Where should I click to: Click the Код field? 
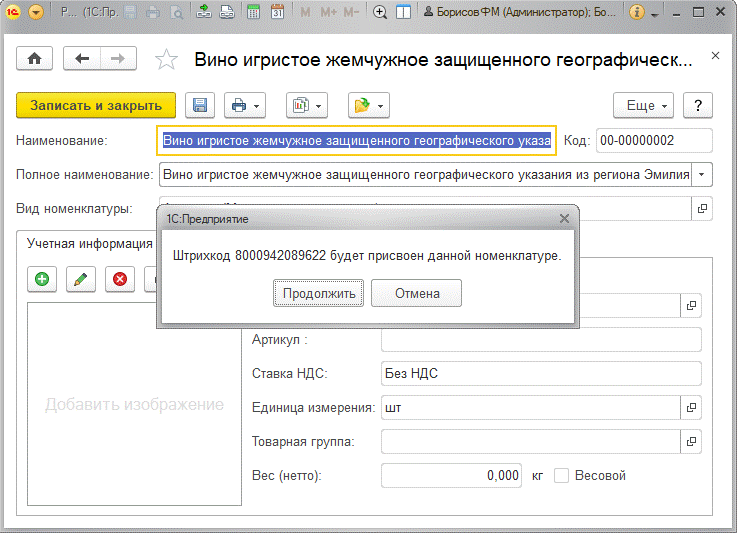(x=654, y=141)
